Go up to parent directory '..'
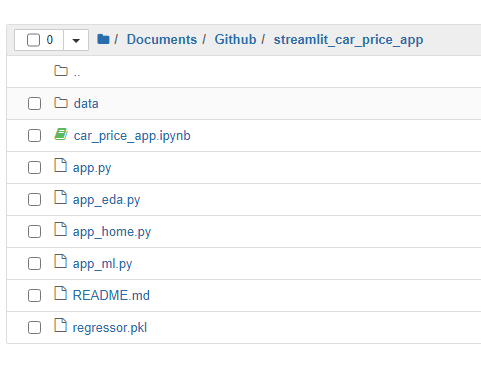 [77, 74]
